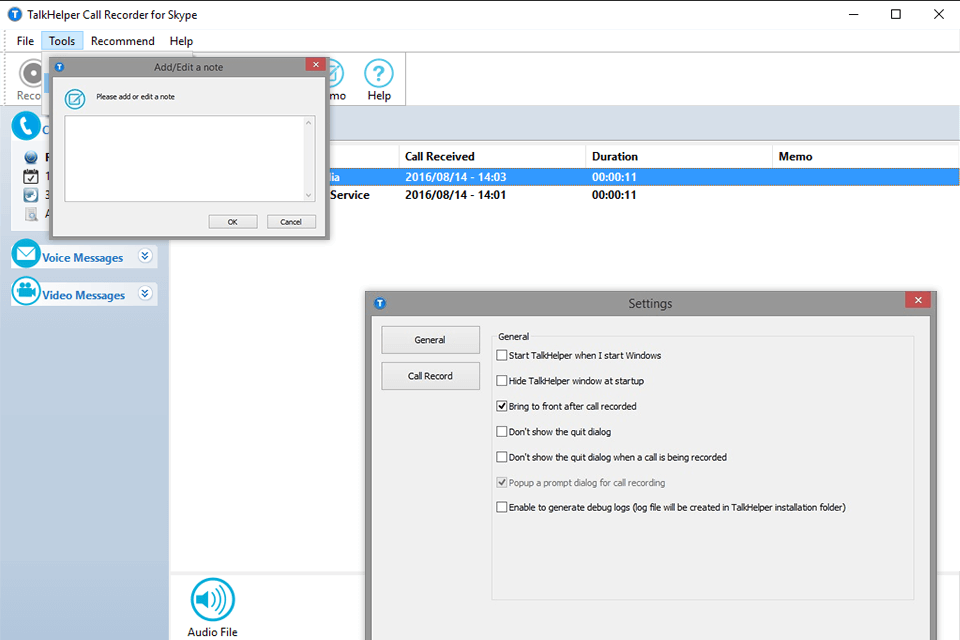Select the call received at 14:03

[644, 177]
